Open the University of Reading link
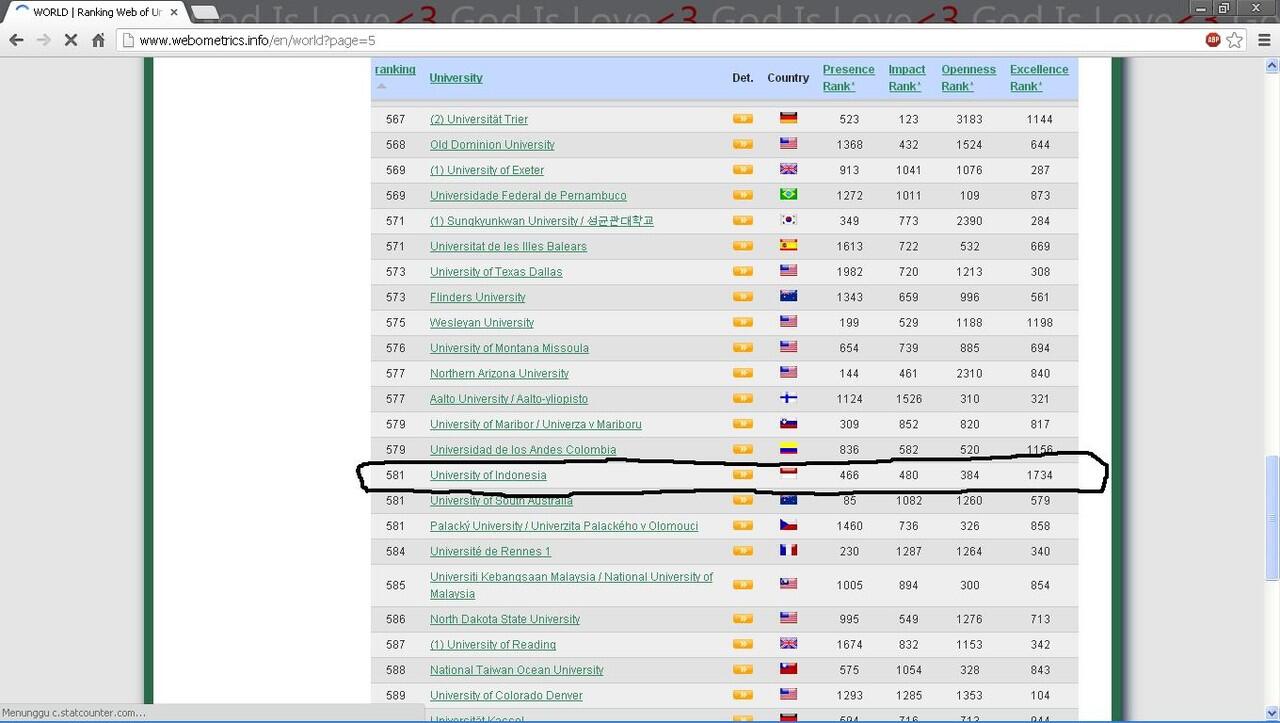Viewport: 1280px width, 723px height. 493,645
